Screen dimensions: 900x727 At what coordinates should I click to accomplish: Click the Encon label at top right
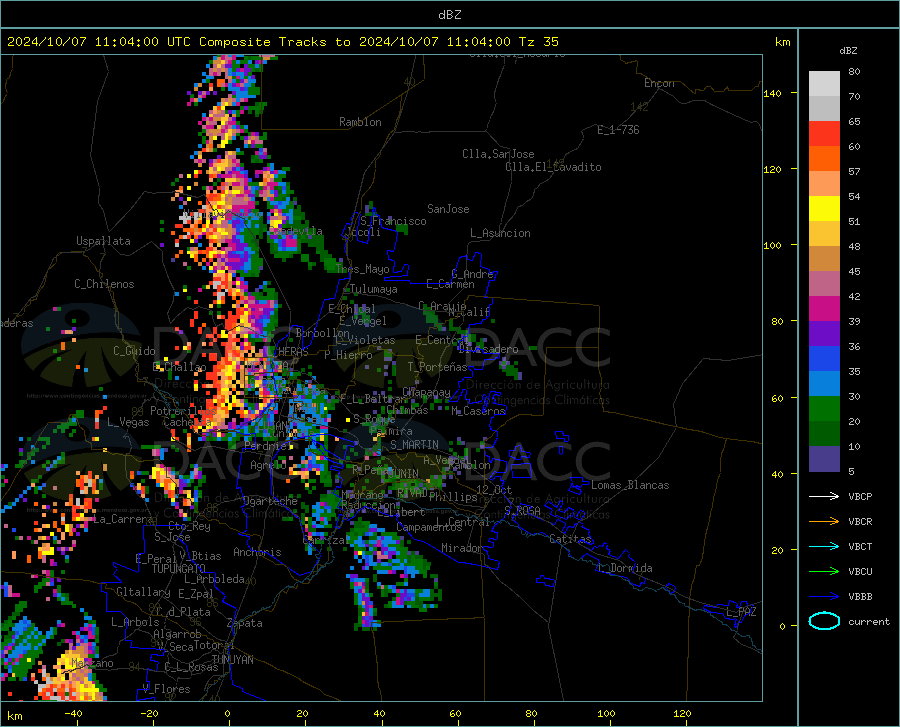pos(659,83)
